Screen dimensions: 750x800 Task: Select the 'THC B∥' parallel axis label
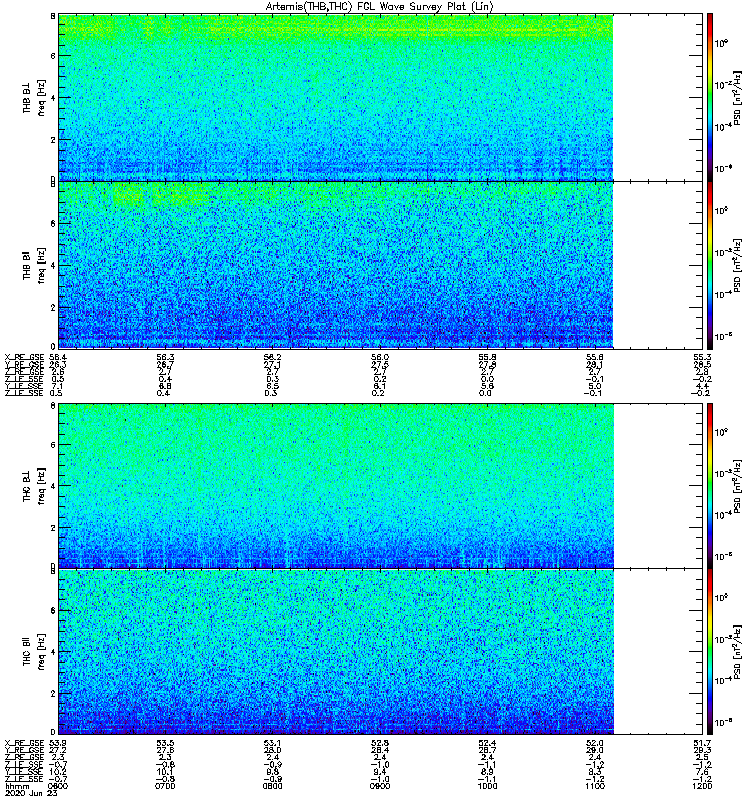pos(27,651)
